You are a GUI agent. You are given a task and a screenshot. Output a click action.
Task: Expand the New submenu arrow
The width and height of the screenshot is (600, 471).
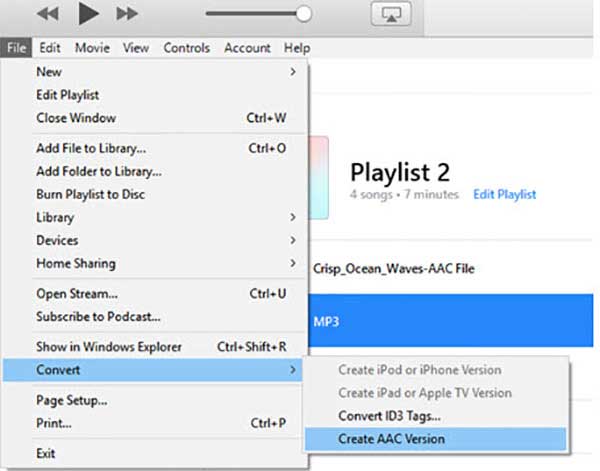(293, 72)
